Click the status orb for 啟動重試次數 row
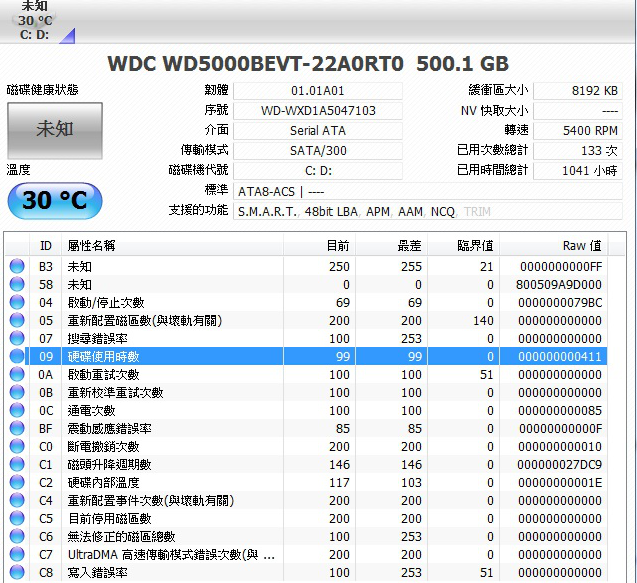The image size is (637, 583). [x=17, y=374]
